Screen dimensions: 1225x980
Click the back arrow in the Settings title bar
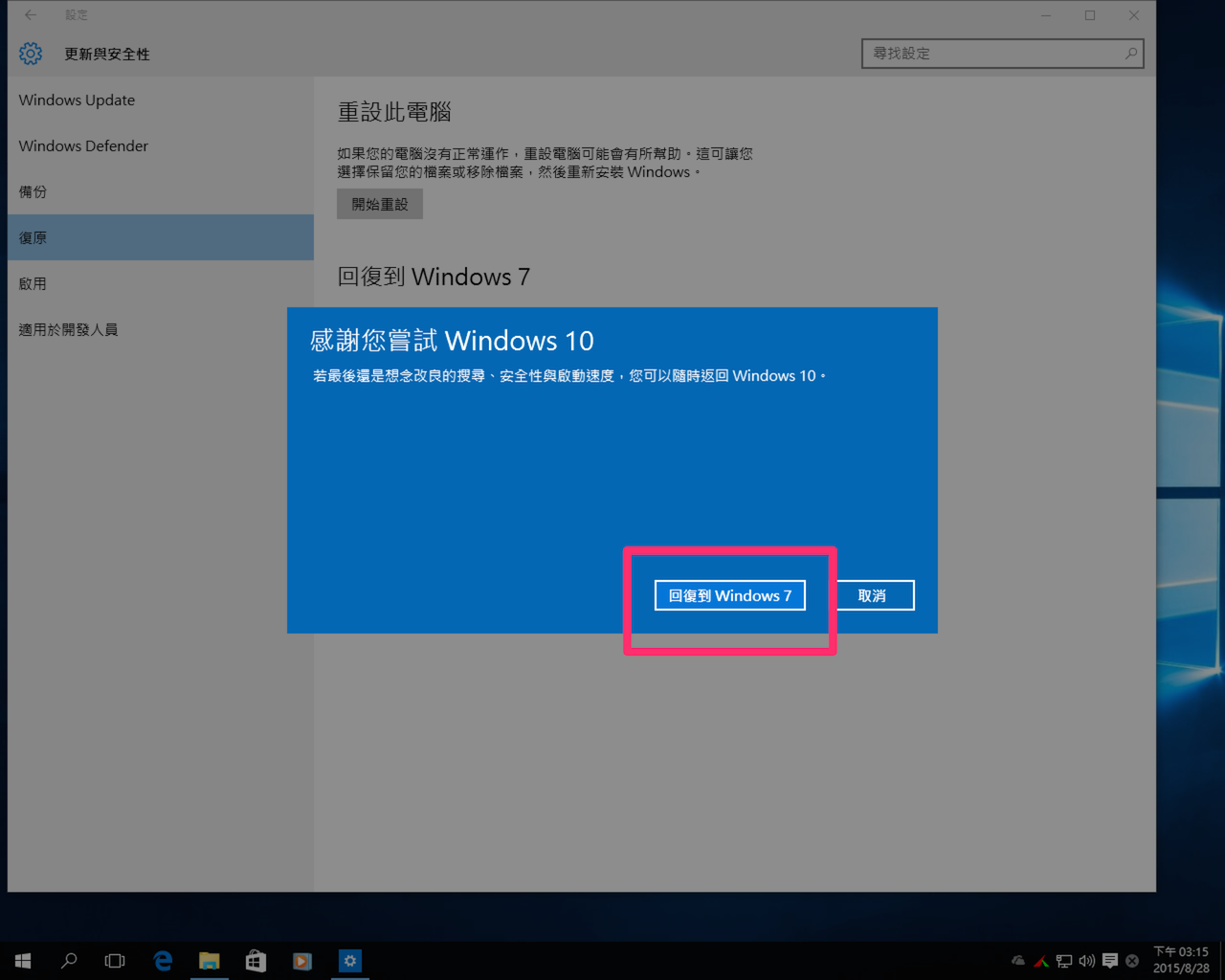(x=31, y=15)
